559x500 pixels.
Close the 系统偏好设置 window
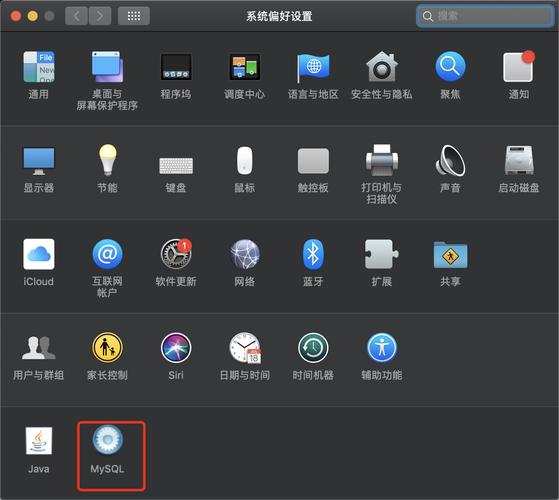[x=16, y=16]
